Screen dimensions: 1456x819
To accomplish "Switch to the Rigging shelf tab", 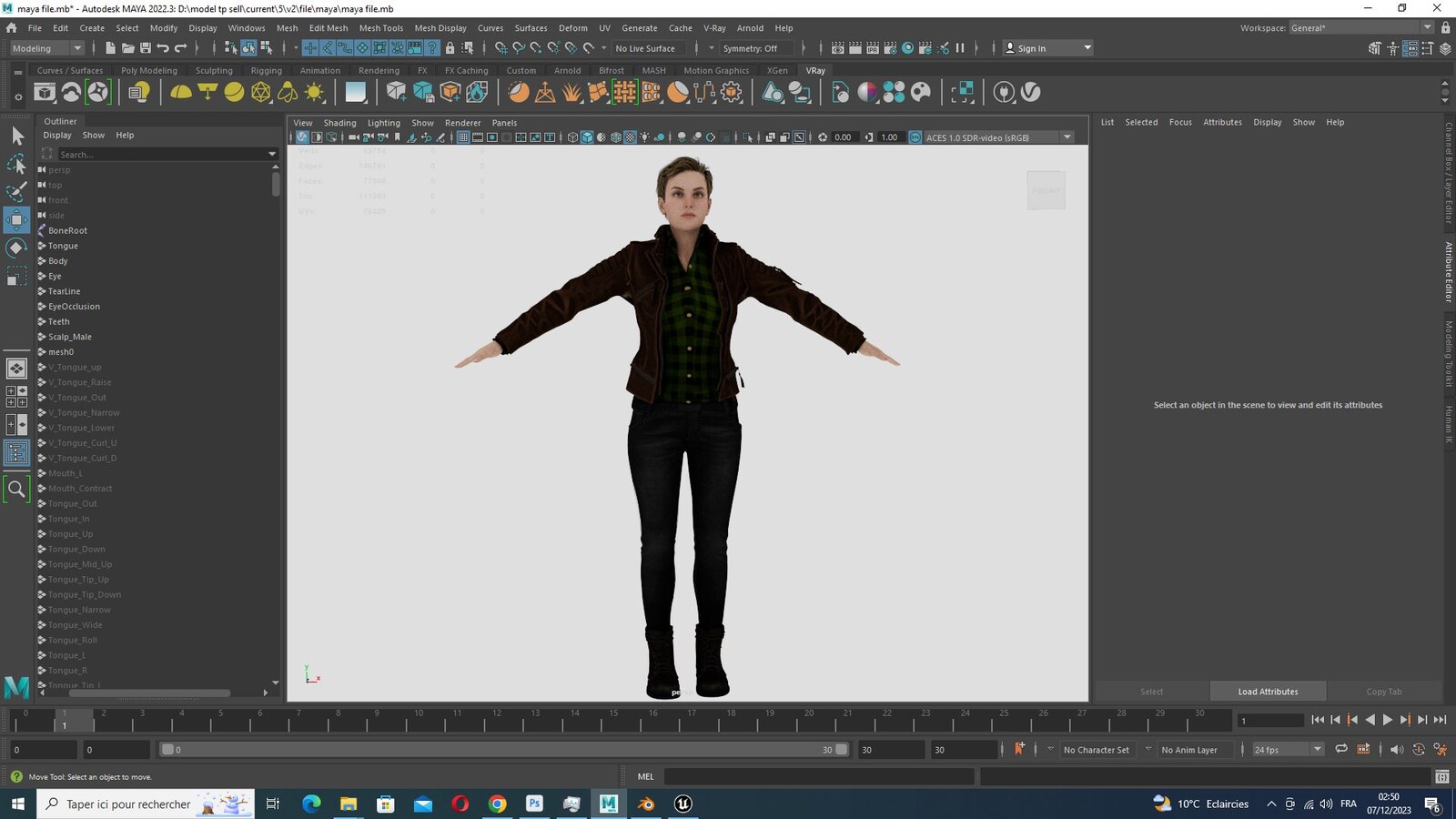I will click(x=266, y=70).
